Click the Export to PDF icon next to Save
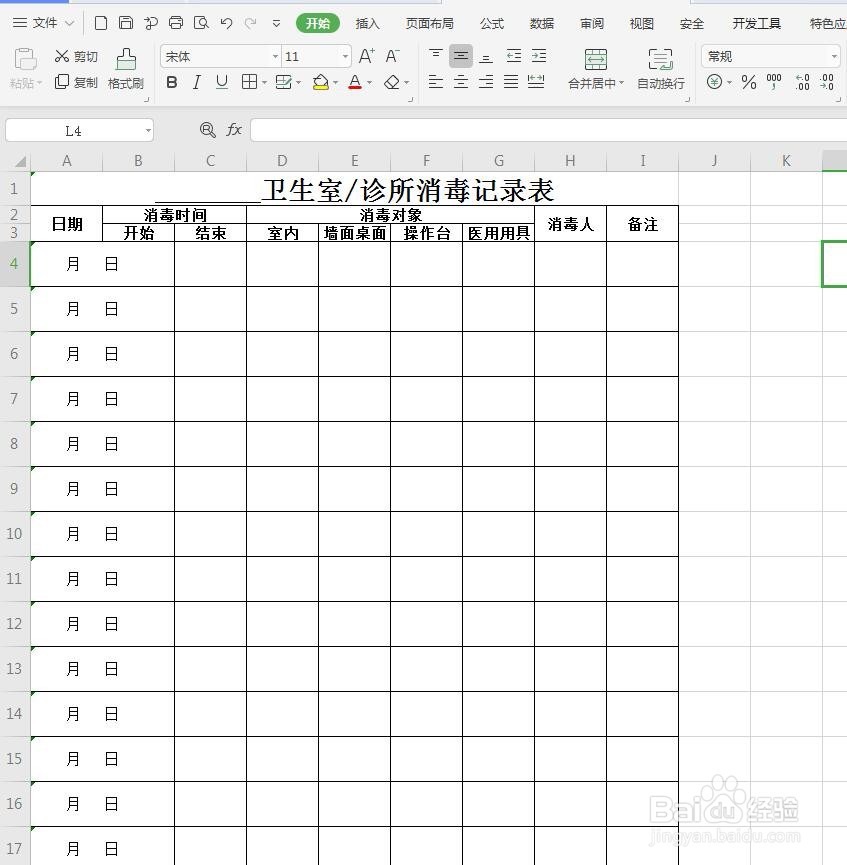The height and width of the screenshot is (865, 847). pyautogui.click(x=151, y=23)
